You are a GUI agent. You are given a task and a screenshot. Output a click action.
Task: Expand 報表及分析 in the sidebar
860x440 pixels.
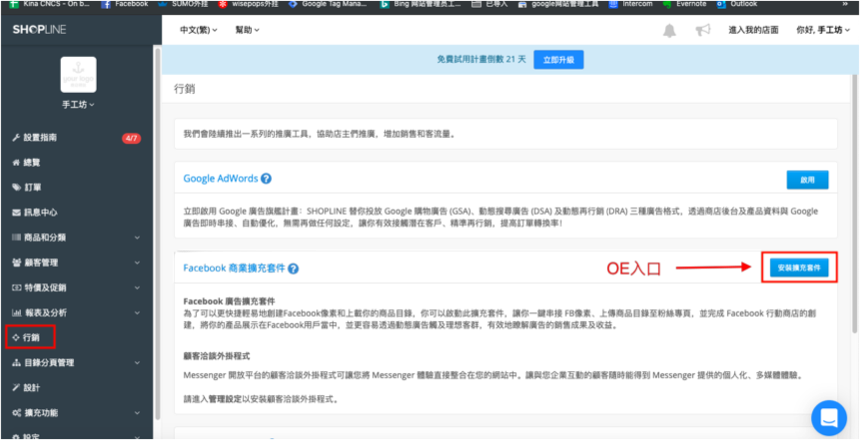76,313
